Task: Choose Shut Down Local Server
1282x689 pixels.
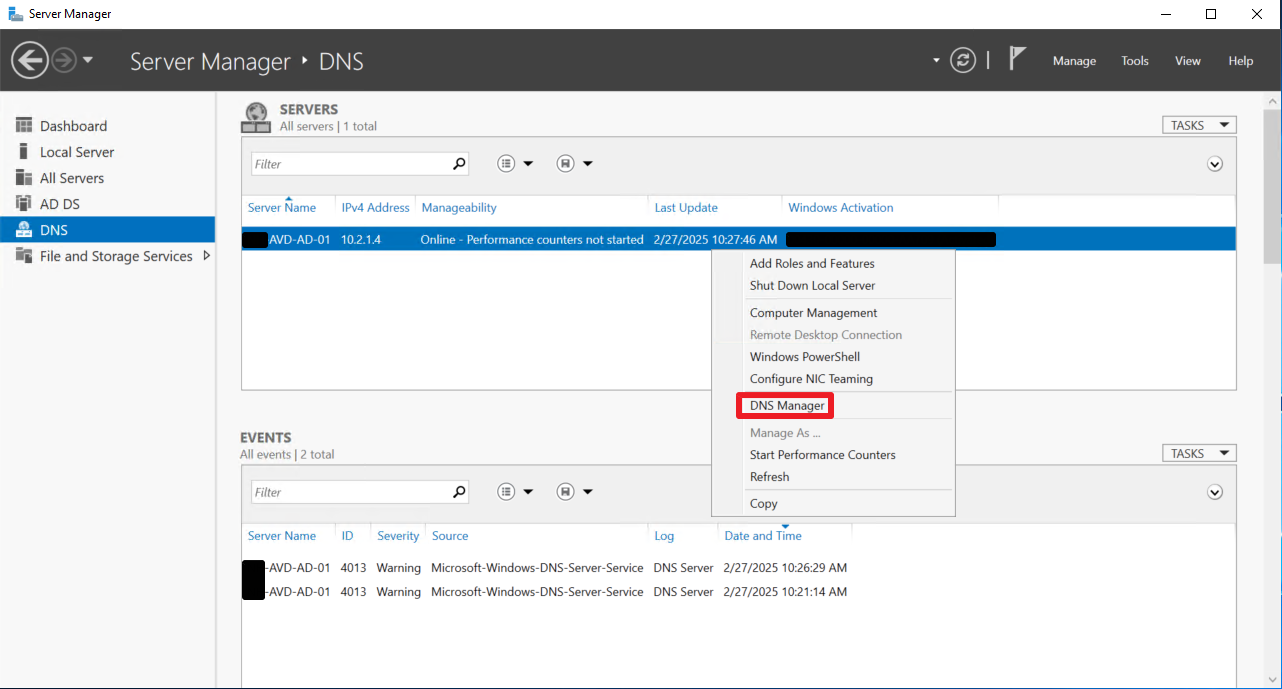Action: pyautogui.click(x=812, y=286)
